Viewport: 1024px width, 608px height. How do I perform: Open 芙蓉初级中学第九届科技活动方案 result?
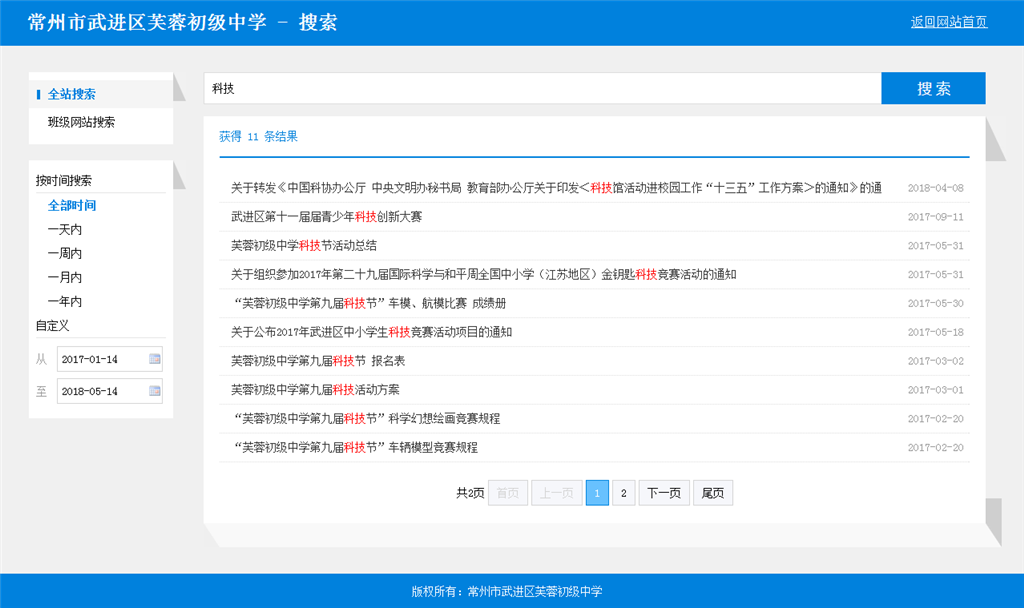pyautogui.click(x=314, y=390)
